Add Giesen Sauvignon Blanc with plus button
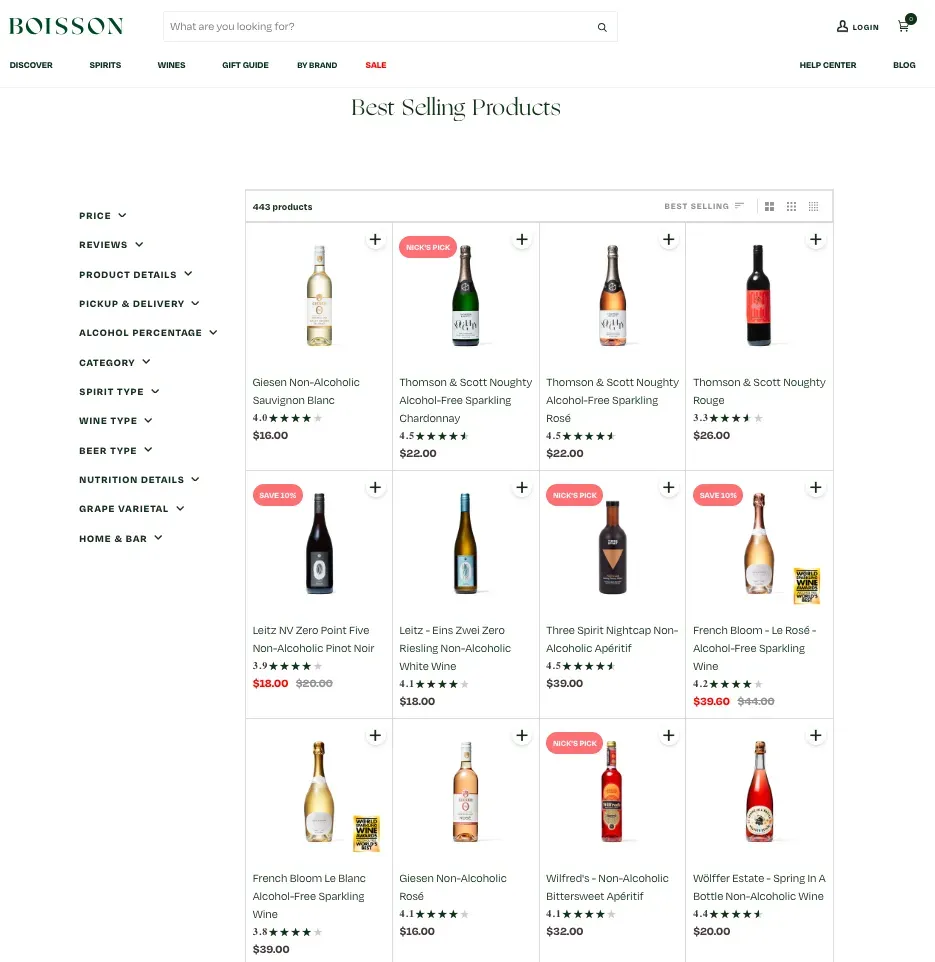The height and width of the screenshot is (962, 935). 375,239
